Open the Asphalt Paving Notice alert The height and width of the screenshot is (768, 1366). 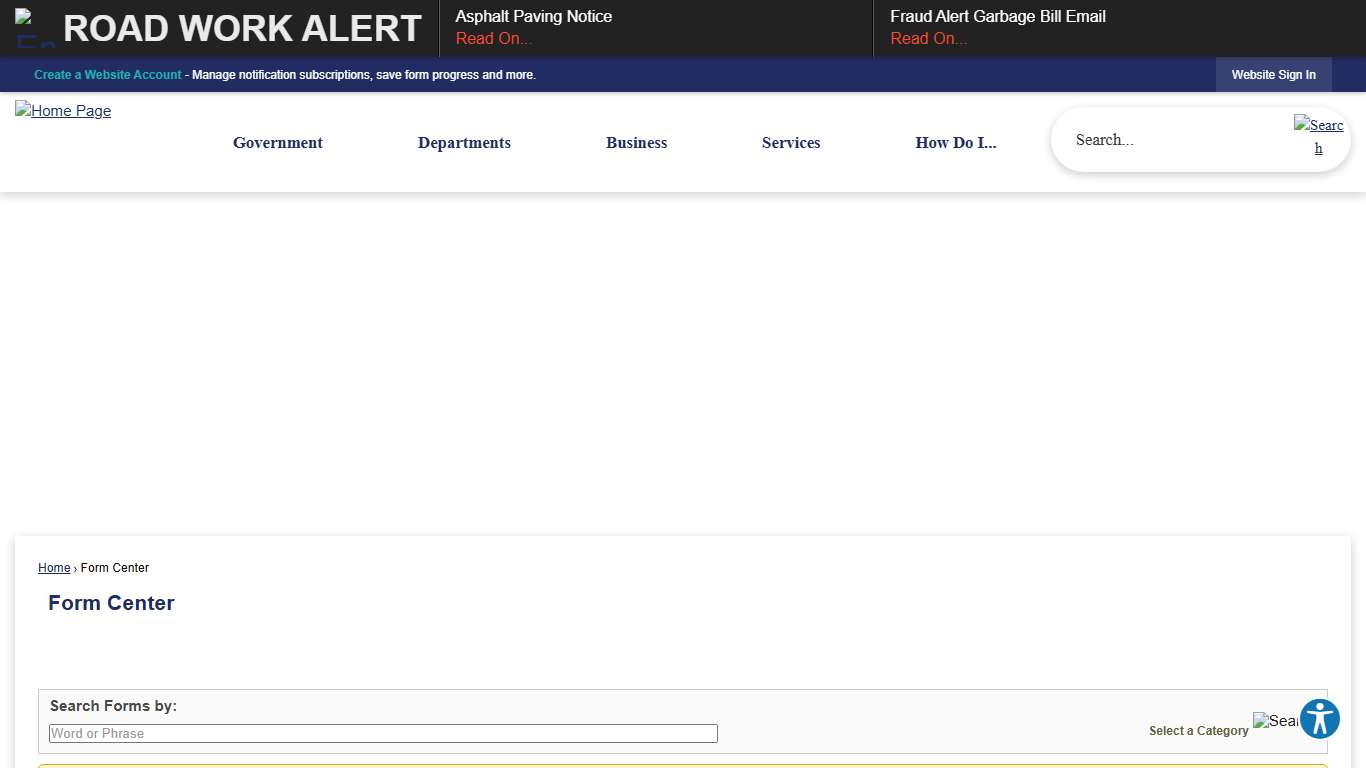pyautogui.click(x=534, y=17)
